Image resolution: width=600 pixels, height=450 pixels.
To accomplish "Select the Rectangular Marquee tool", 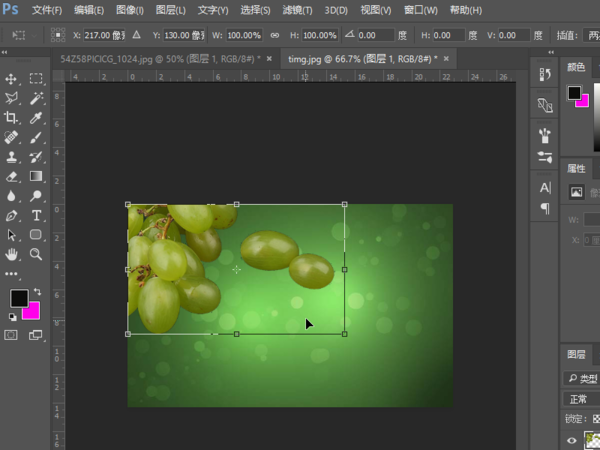I will click(x=36, y=79).
